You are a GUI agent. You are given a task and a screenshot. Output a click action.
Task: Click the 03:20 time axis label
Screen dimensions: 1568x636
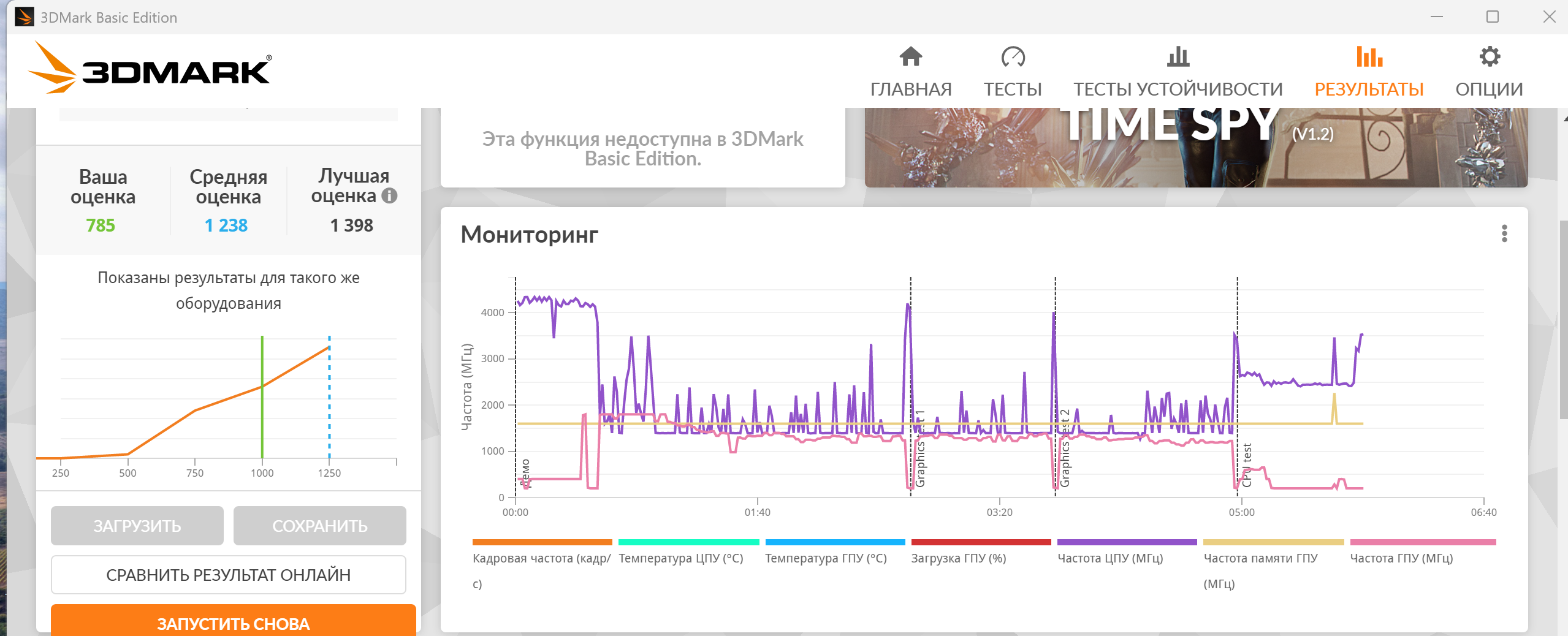[x=1000, y=512]
